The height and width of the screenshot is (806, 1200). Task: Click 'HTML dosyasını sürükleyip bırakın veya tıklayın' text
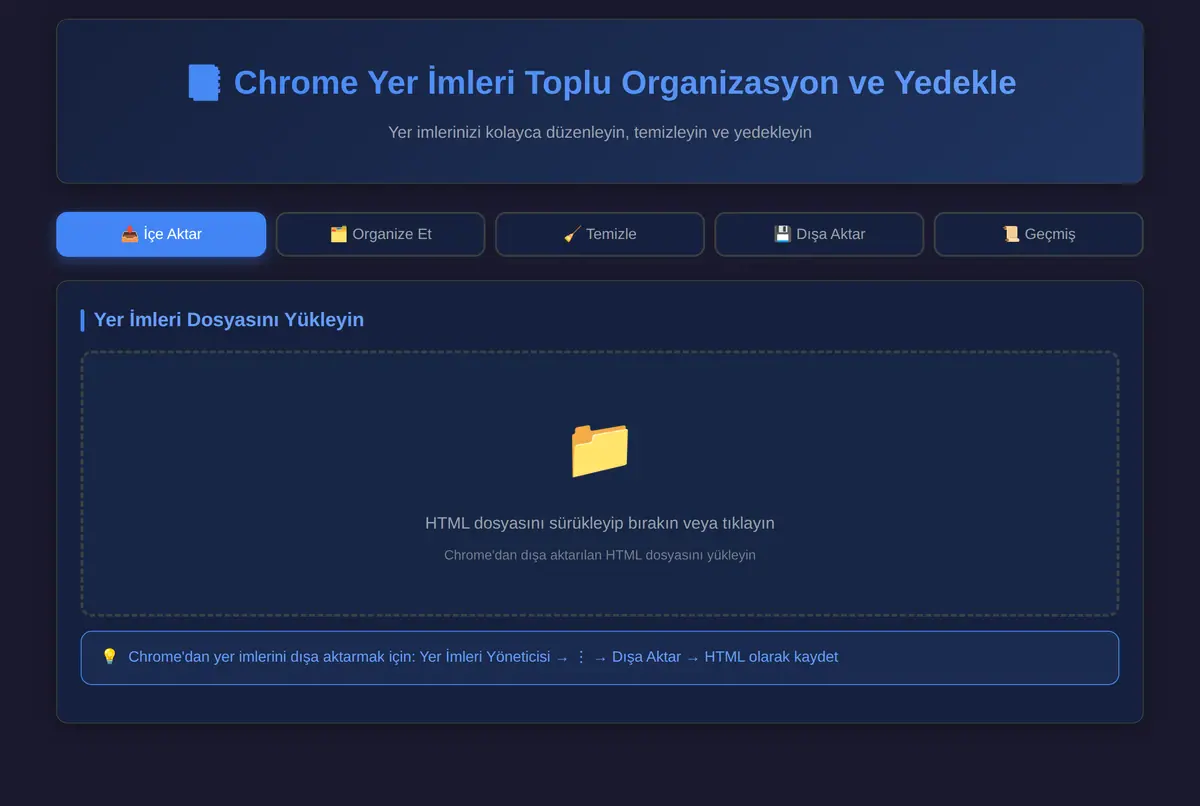click(600, 523)
